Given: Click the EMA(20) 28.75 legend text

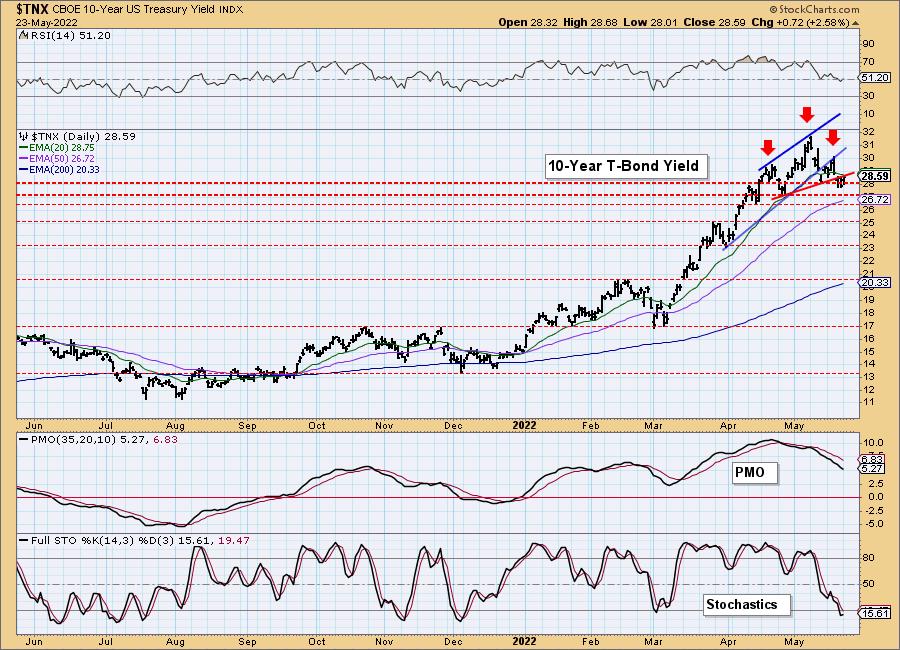Looking at the screenshot, I should click(62, 148).
